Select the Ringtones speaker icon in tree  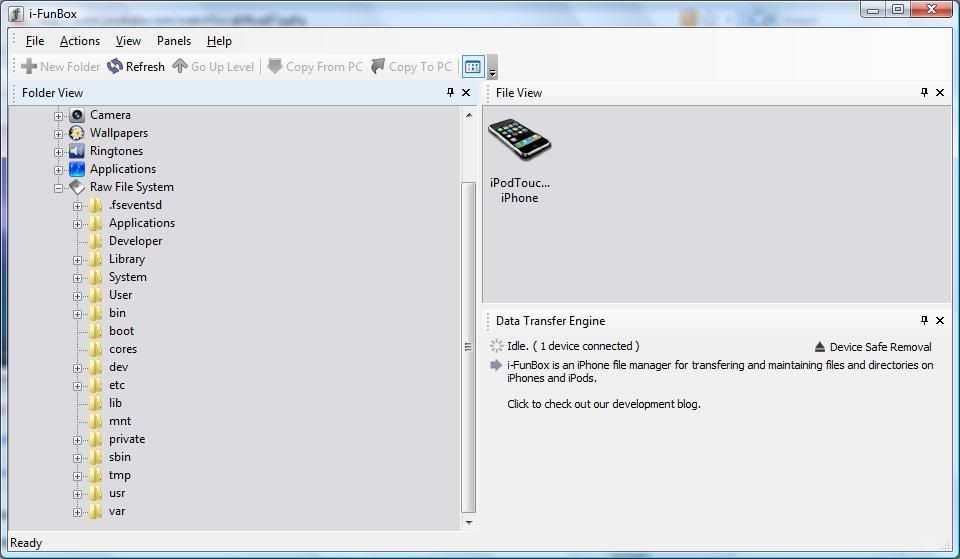coord(77,151)
